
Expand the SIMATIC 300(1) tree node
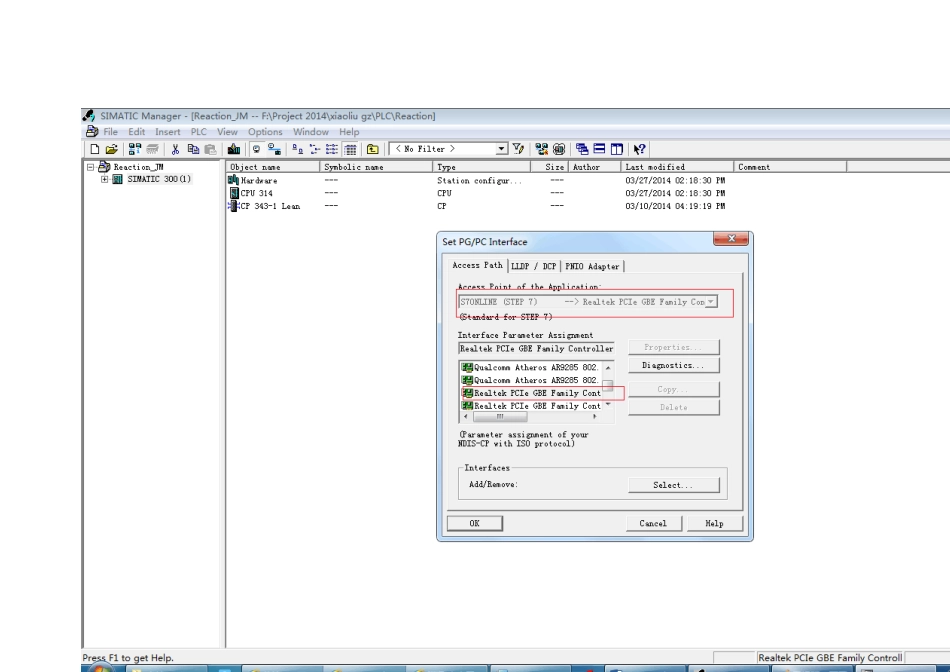coord(105,180)
